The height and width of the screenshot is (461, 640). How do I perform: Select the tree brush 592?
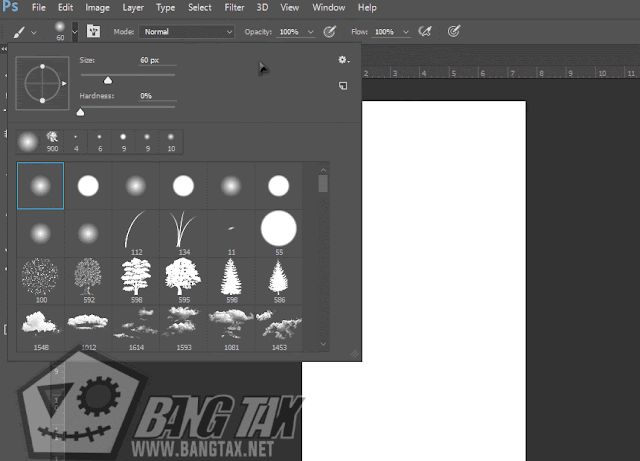click(x=88, y=281)
